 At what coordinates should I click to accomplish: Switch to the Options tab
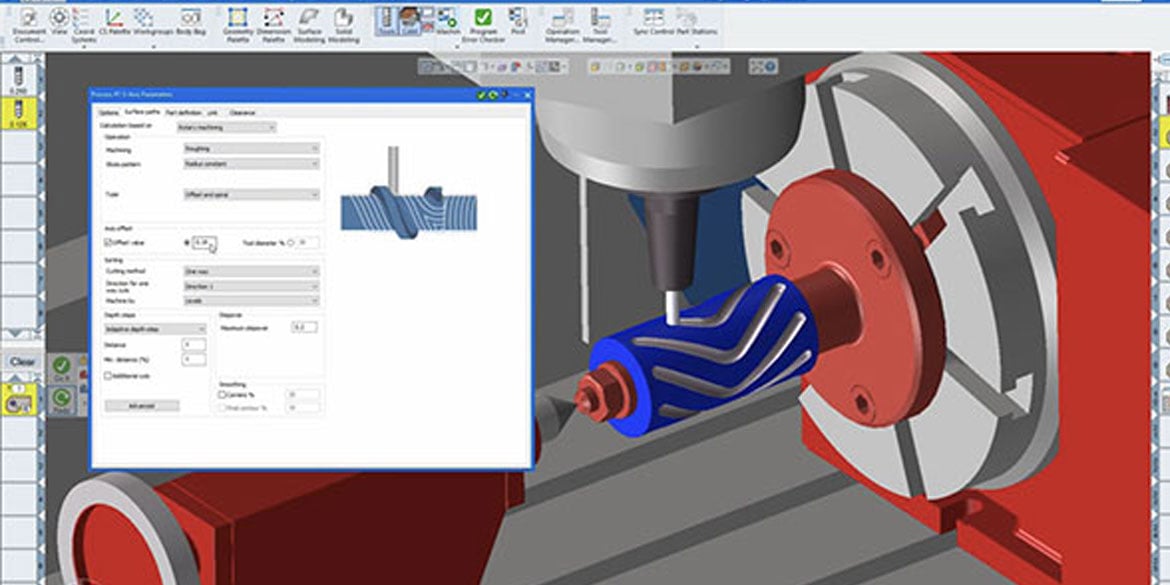click(x=109, y=113)
